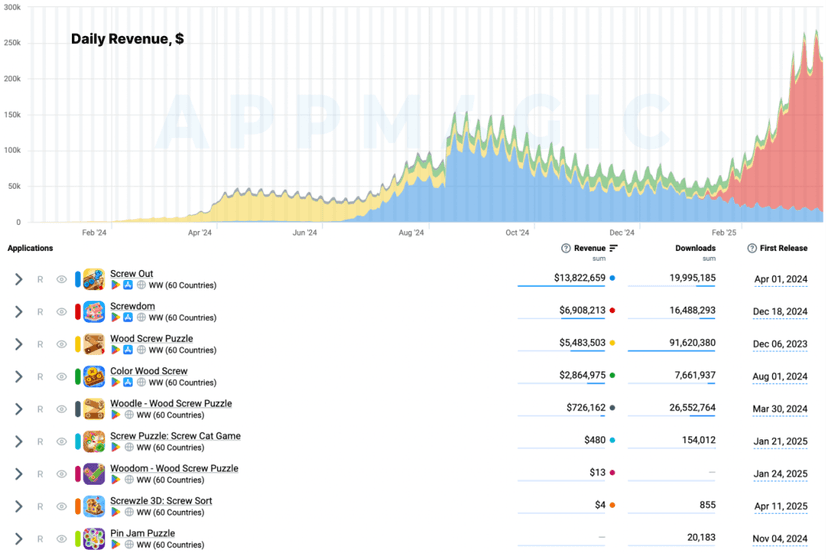Click the R icon beside Woodle
This screenshot has width=828, height=560.
[40, 409]
